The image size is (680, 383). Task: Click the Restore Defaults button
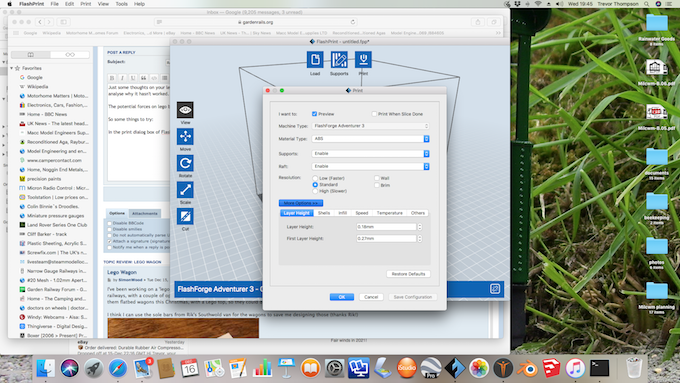[408, 274]
